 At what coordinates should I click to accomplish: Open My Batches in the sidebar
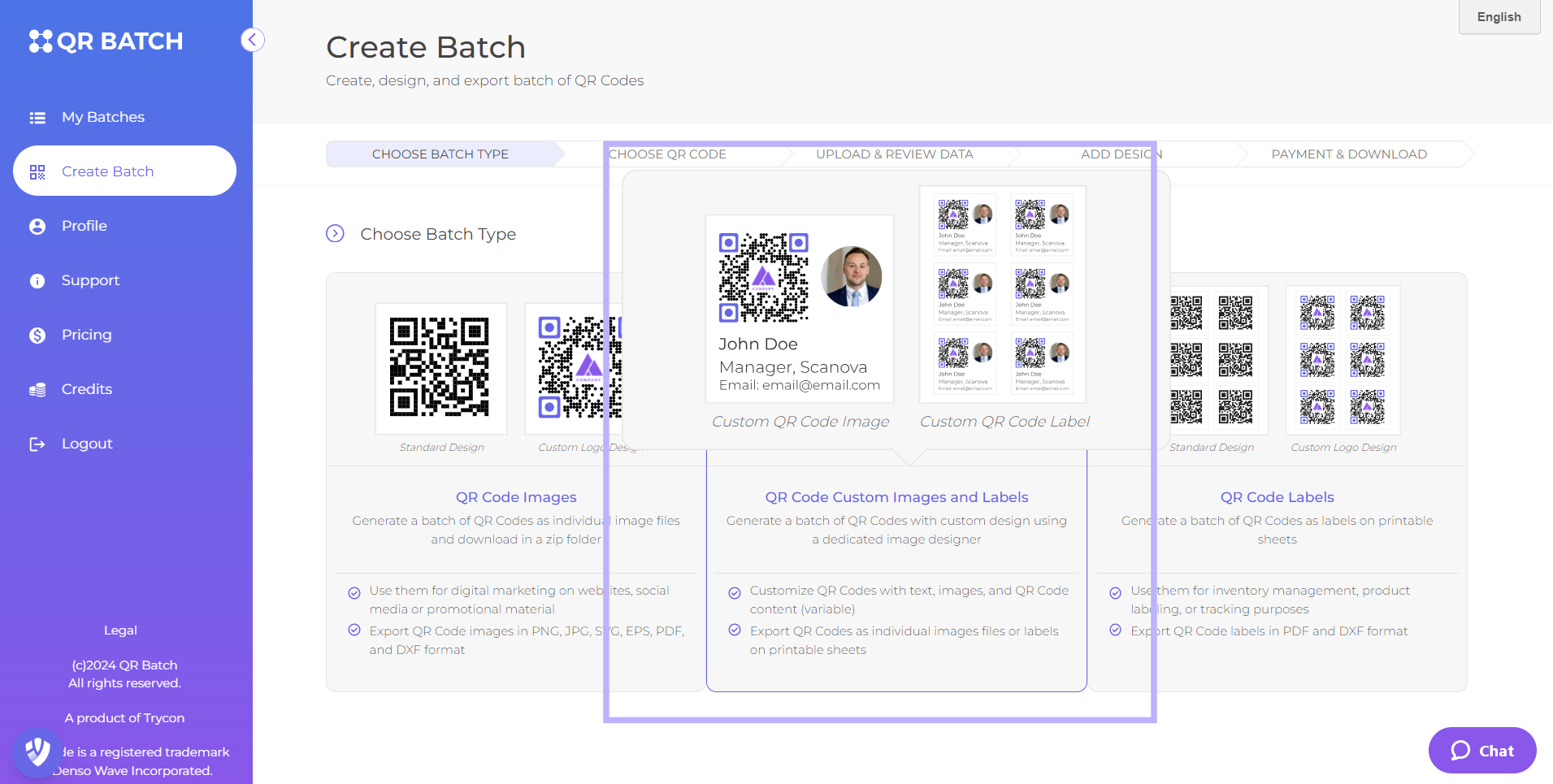[103, 117]
